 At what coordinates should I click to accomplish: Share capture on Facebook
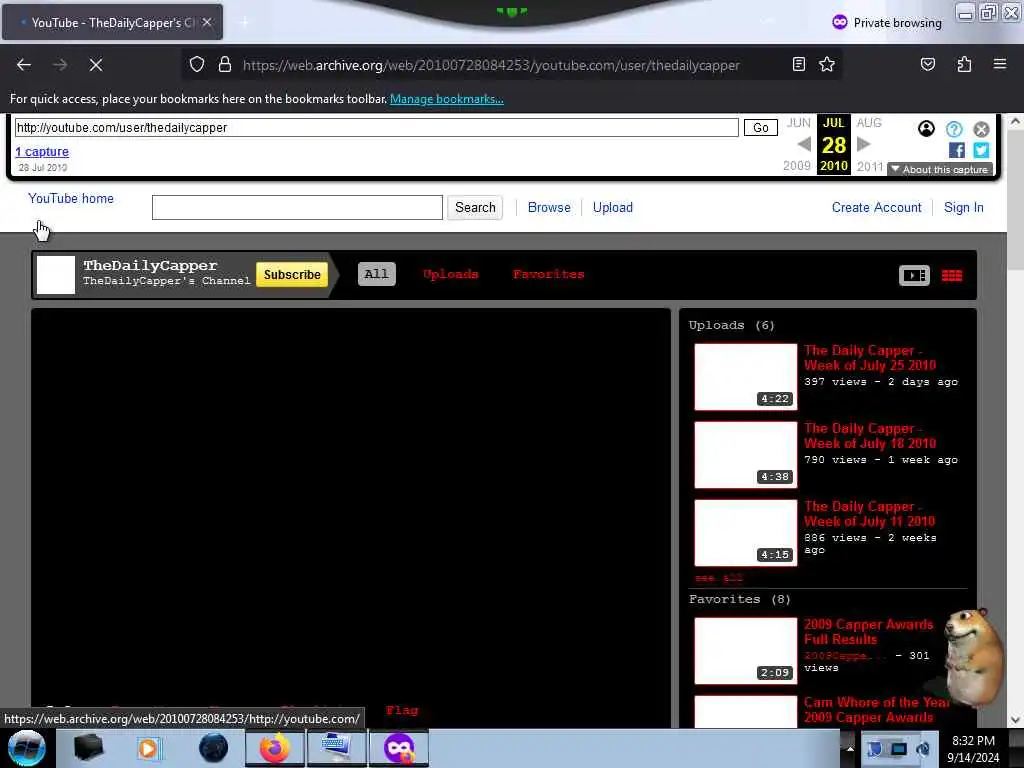(x=957, y=150)
